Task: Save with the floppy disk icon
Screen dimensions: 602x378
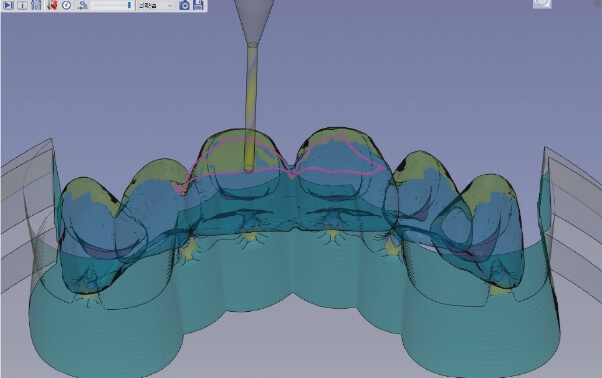Action: 198,5
